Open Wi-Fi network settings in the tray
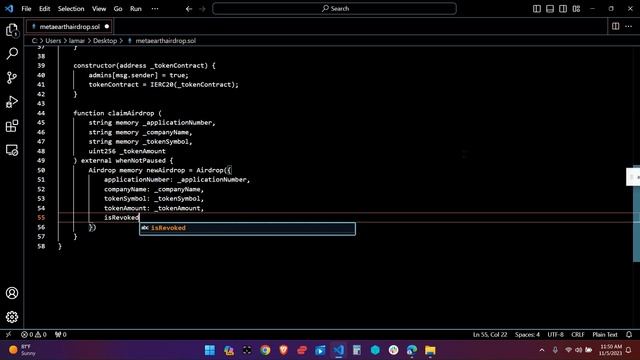 pos(568,350)
